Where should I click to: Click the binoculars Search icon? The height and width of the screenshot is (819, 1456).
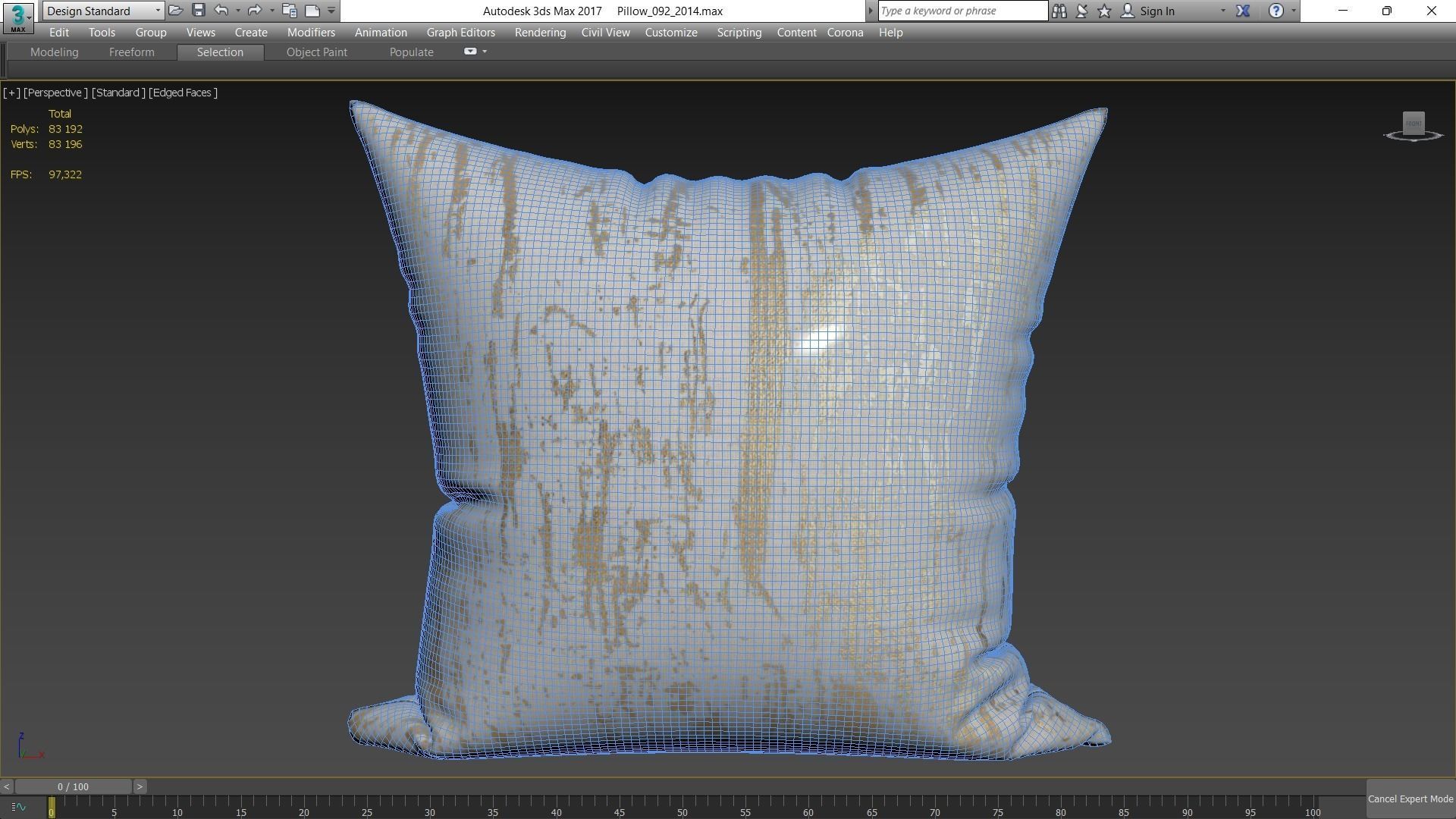tap(1059, 11)
